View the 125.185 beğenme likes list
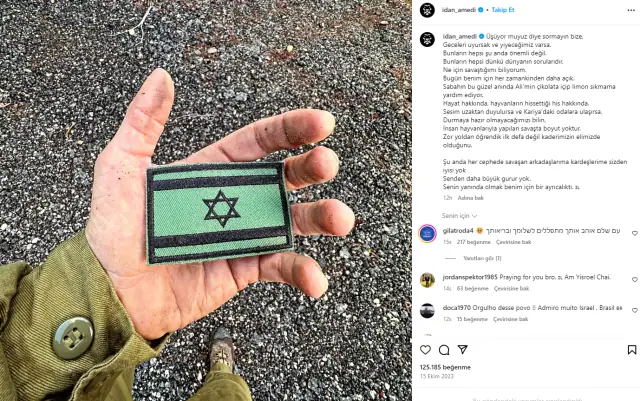 (445, 367)
